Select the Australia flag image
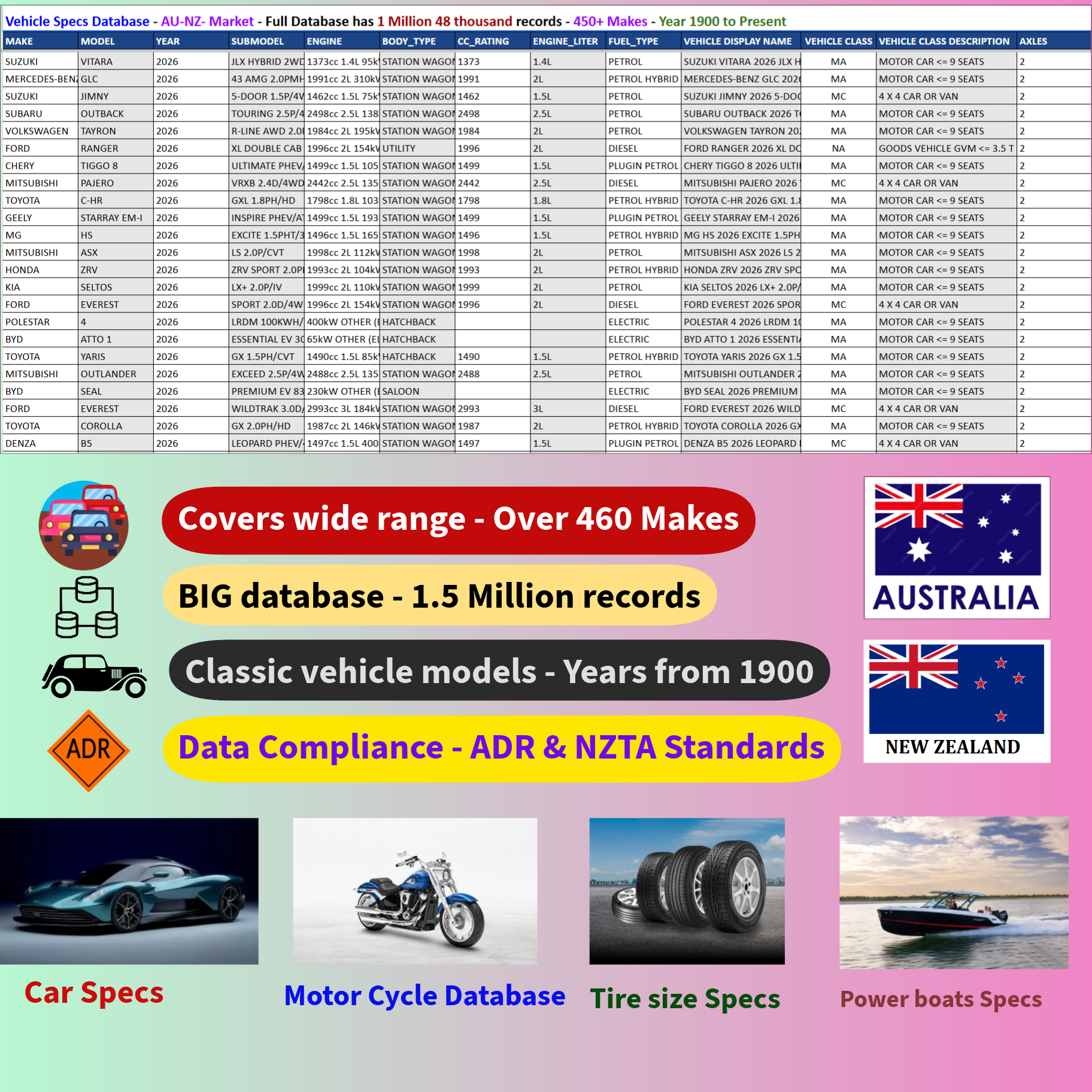Image resolution: width=1092 pixels, height=1092 pixels. [x=956, y=547]
